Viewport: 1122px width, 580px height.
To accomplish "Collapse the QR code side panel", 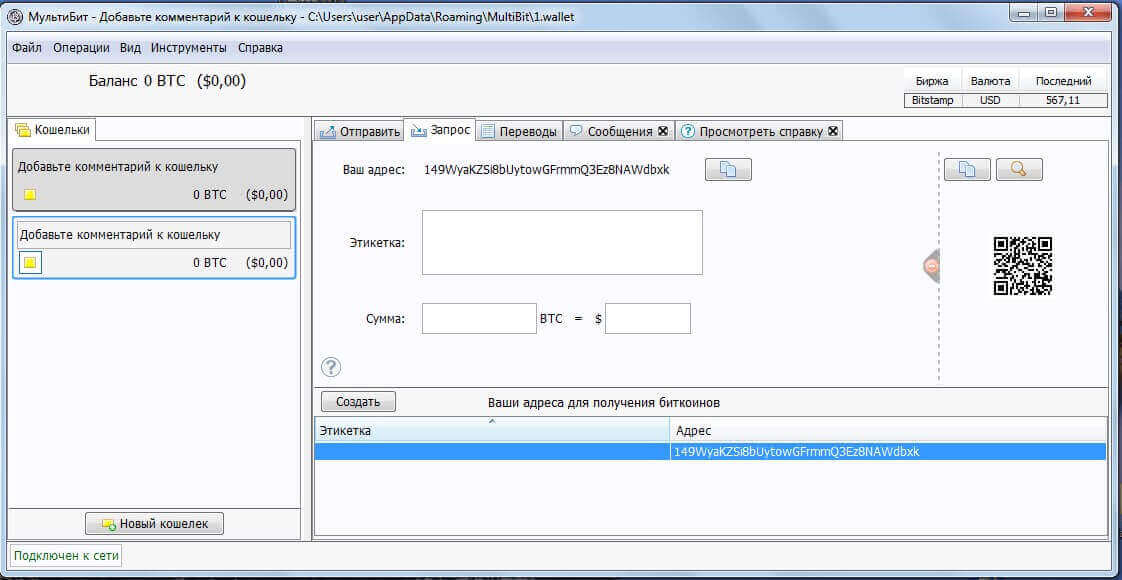I will 931,266.
